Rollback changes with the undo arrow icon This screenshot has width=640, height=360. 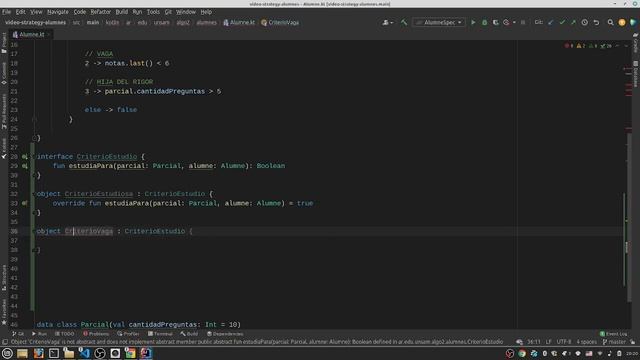pyautogui.click(x=596, y=22)
